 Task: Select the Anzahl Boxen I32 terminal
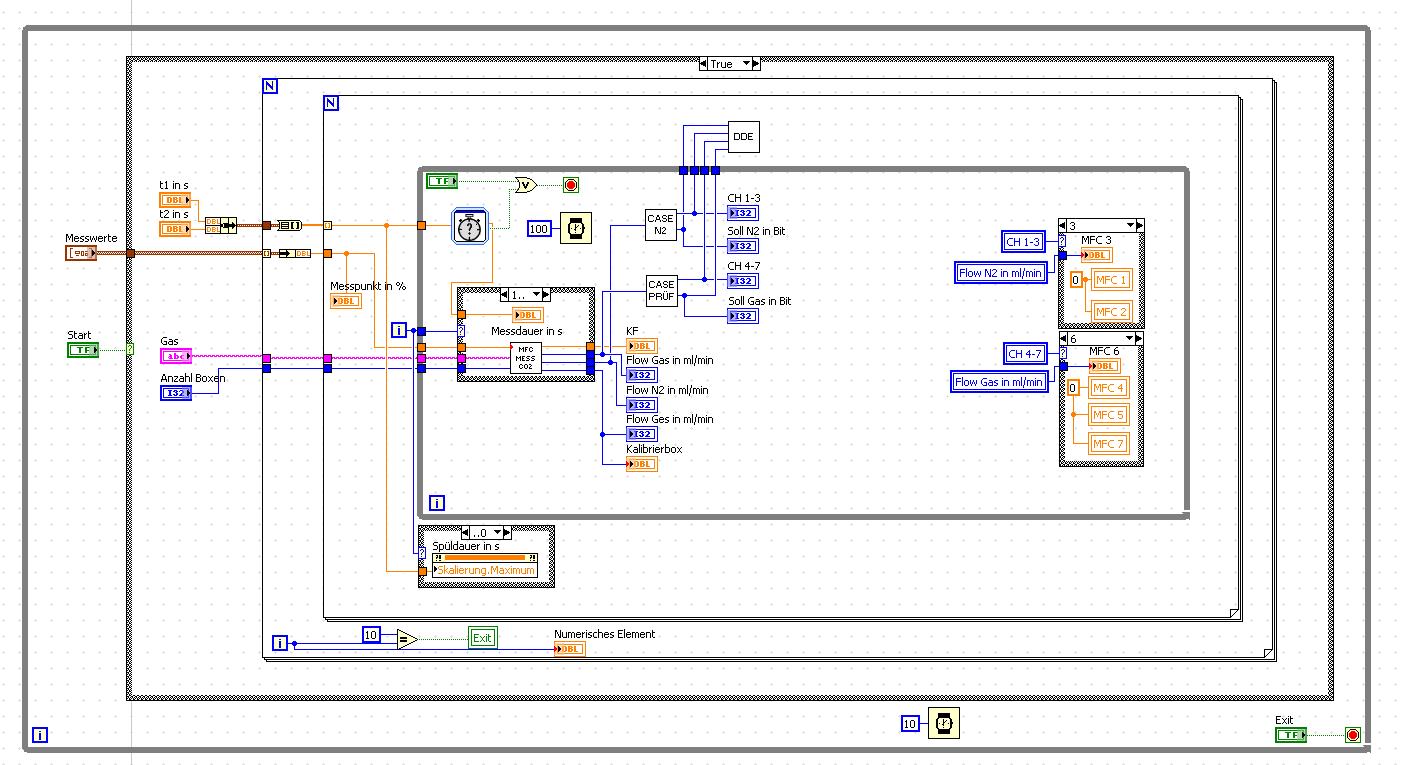point(175,393)
